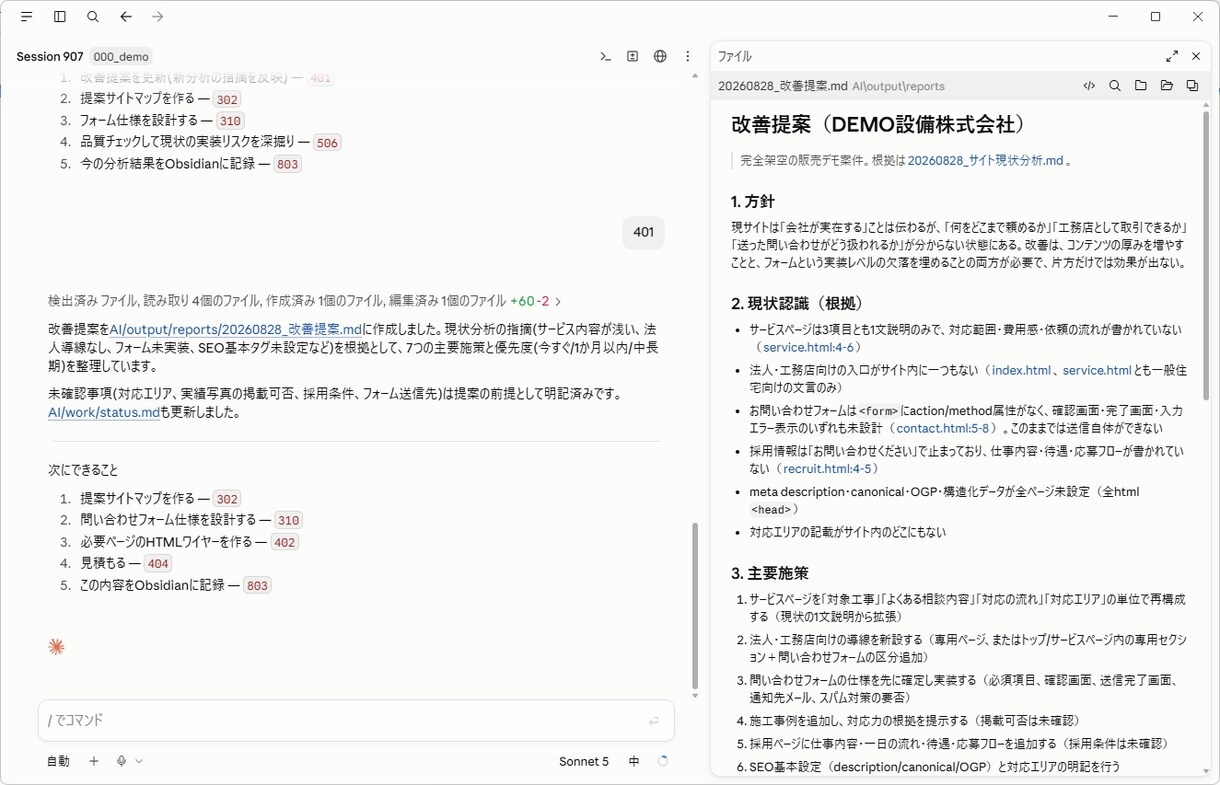
Task: Open the hamburger menu icon
Action: pos(26,17)
